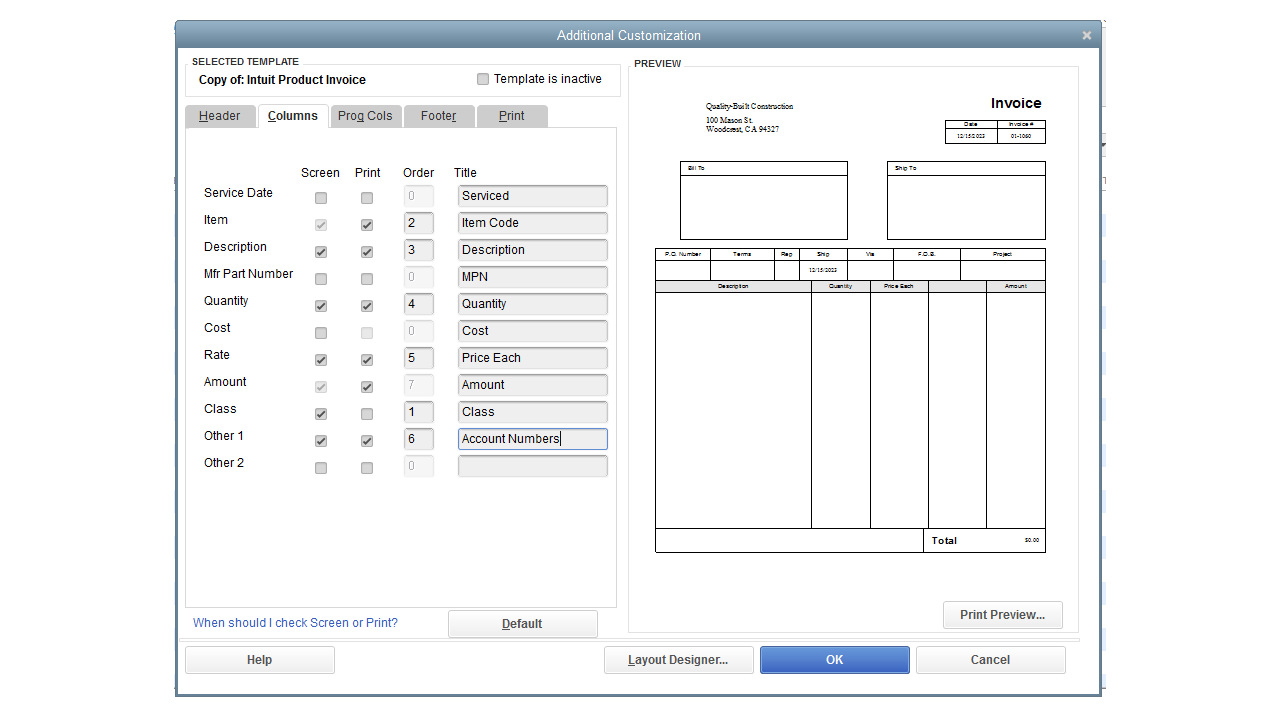Check Screen checkbox for Other 2
This screenshot has height=720, width=1280.
pos(321,468)
